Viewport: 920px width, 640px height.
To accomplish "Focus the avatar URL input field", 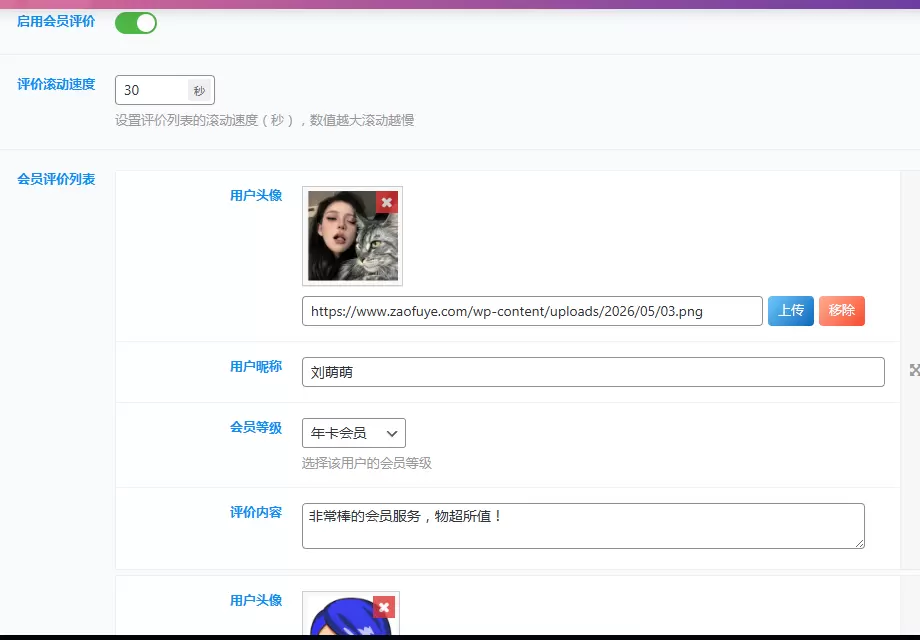I will [x=532, y=311].
